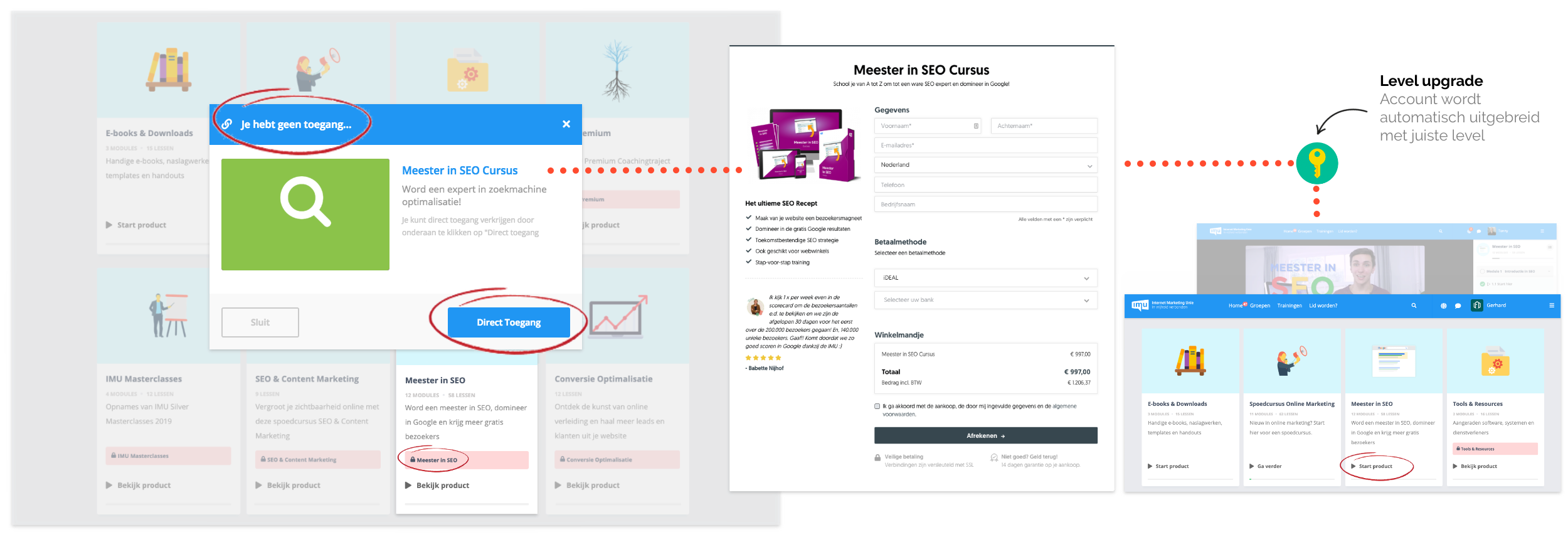Viewport: 1568px width, 537px height.
Task: Click the search icon in Gerhard's navbar
Action: pos(1414,306)
